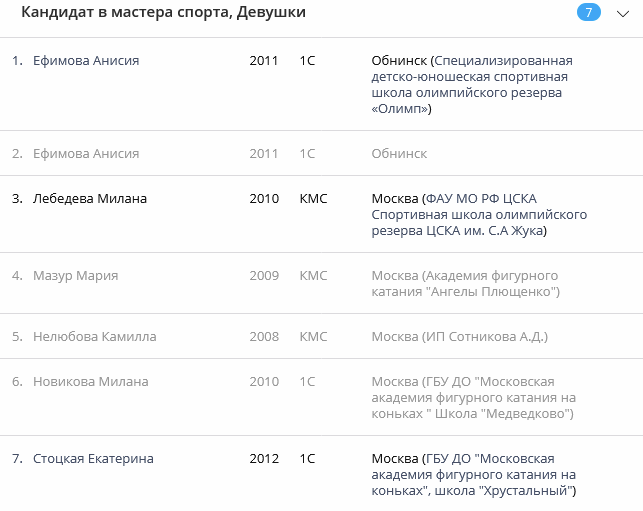Open the greyed Ефимова Анисия entry, row 2
Image resolution: width=643 pixels, height=511 pixels.
pos(86,154)
